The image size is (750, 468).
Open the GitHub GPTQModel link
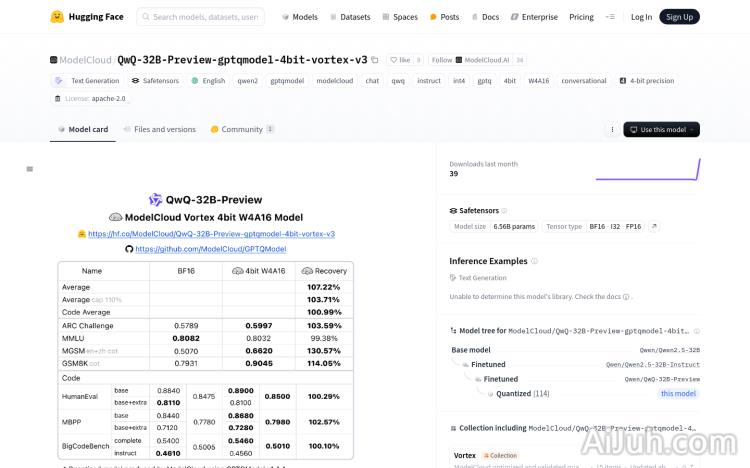(x=210, y=249)
